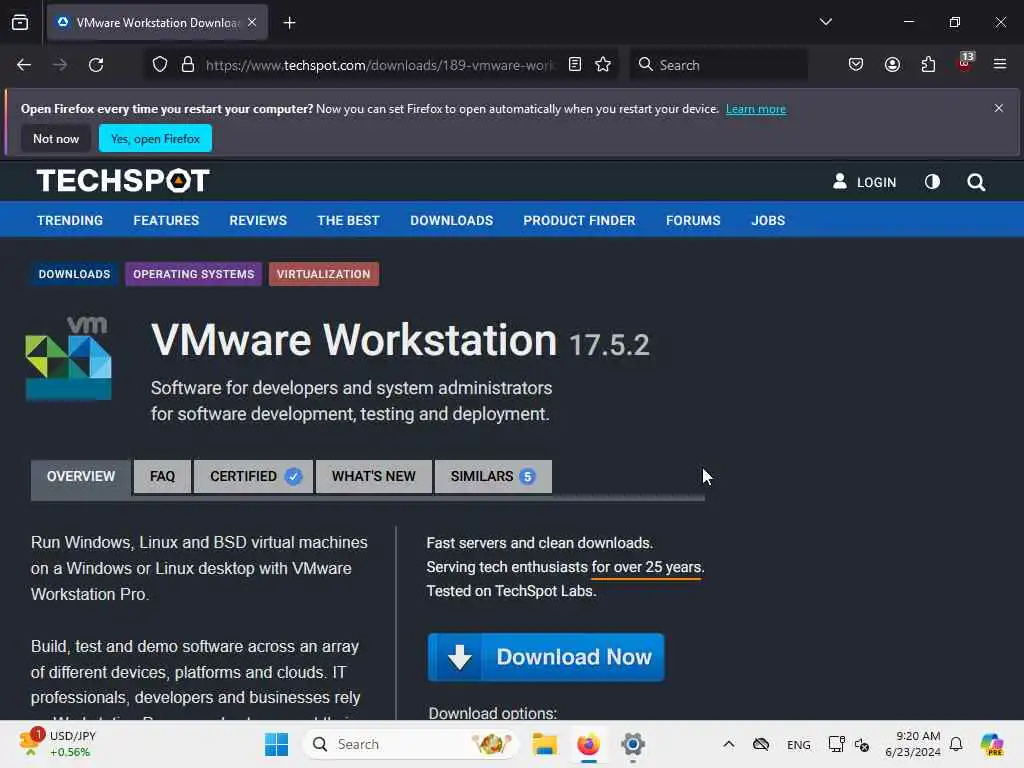Click the DOWNLOADS breadcrumb tag
The width and height of the screenshot is (1024, 768).
coord(74,274)
